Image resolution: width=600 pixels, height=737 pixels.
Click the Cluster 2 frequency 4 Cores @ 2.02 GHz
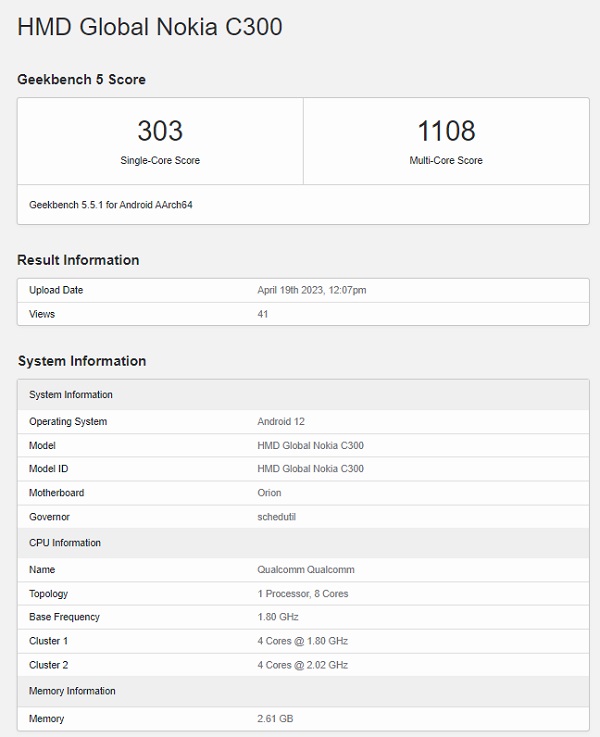(303, 665)
